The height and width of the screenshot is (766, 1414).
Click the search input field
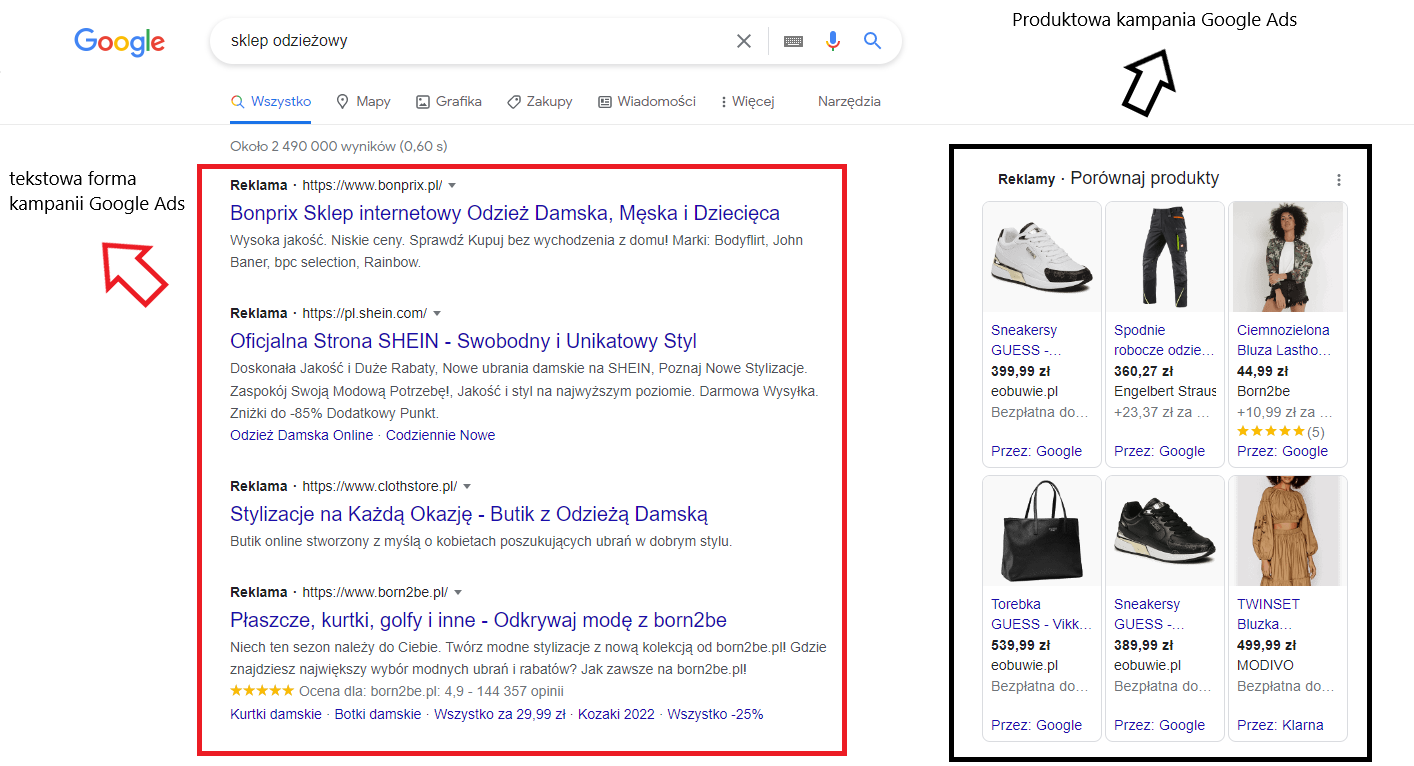click(475, 41)
